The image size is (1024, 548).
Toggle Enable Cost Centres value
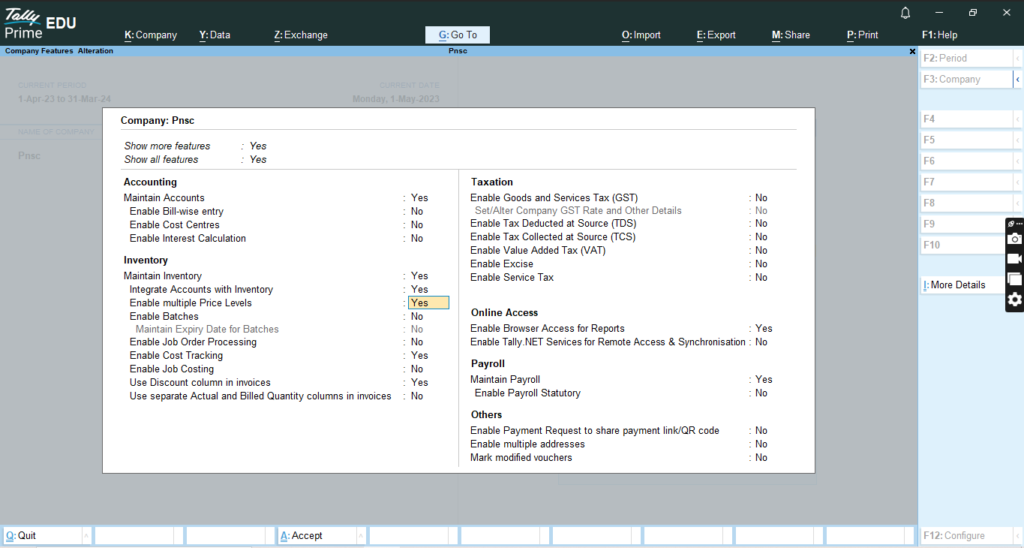tap(417, 225)
